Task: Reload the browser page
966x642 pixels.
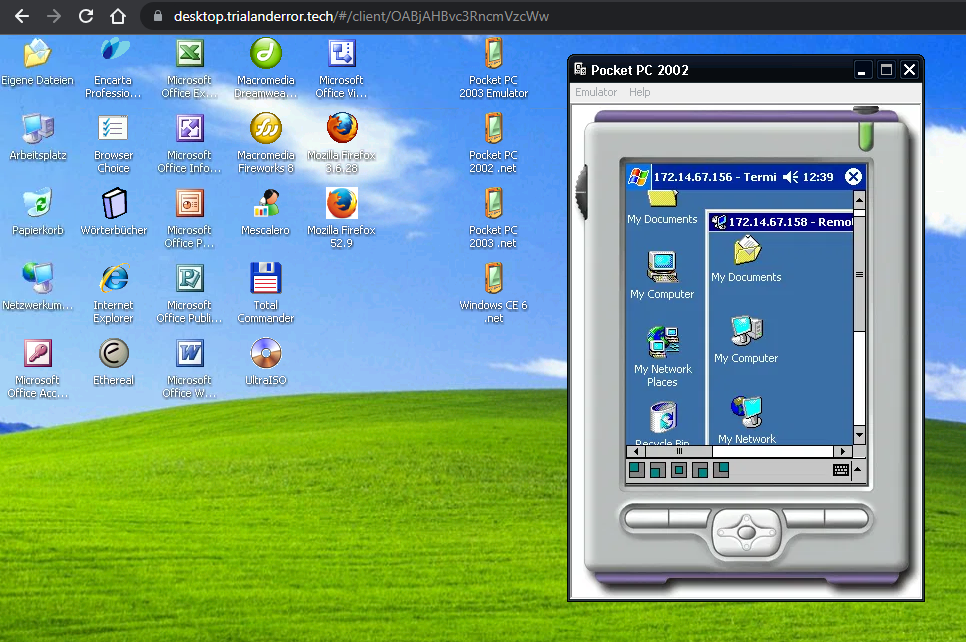Action: pos(86,16)
